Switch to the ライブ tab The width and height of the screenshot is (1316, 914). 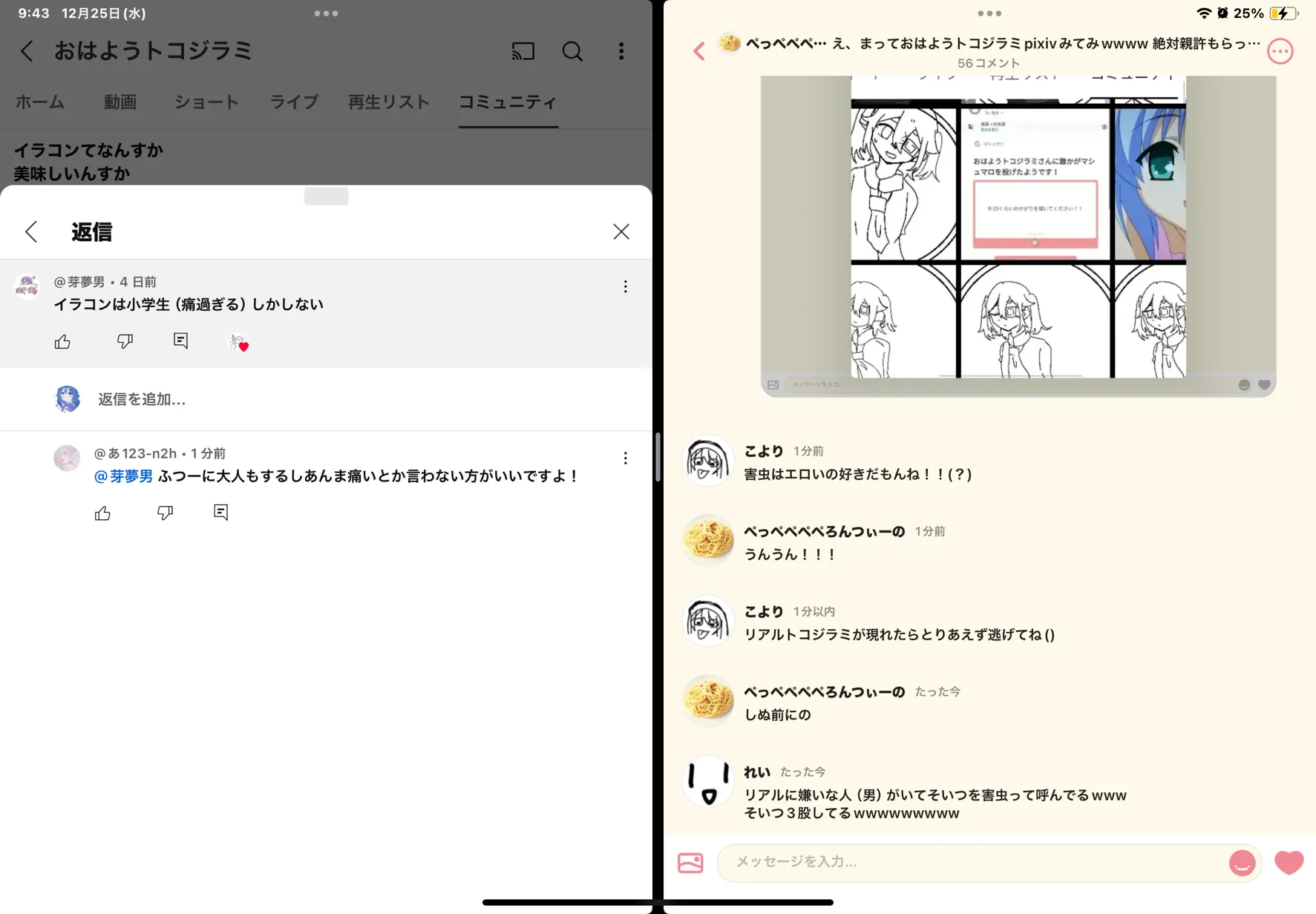tap(294, 102)
